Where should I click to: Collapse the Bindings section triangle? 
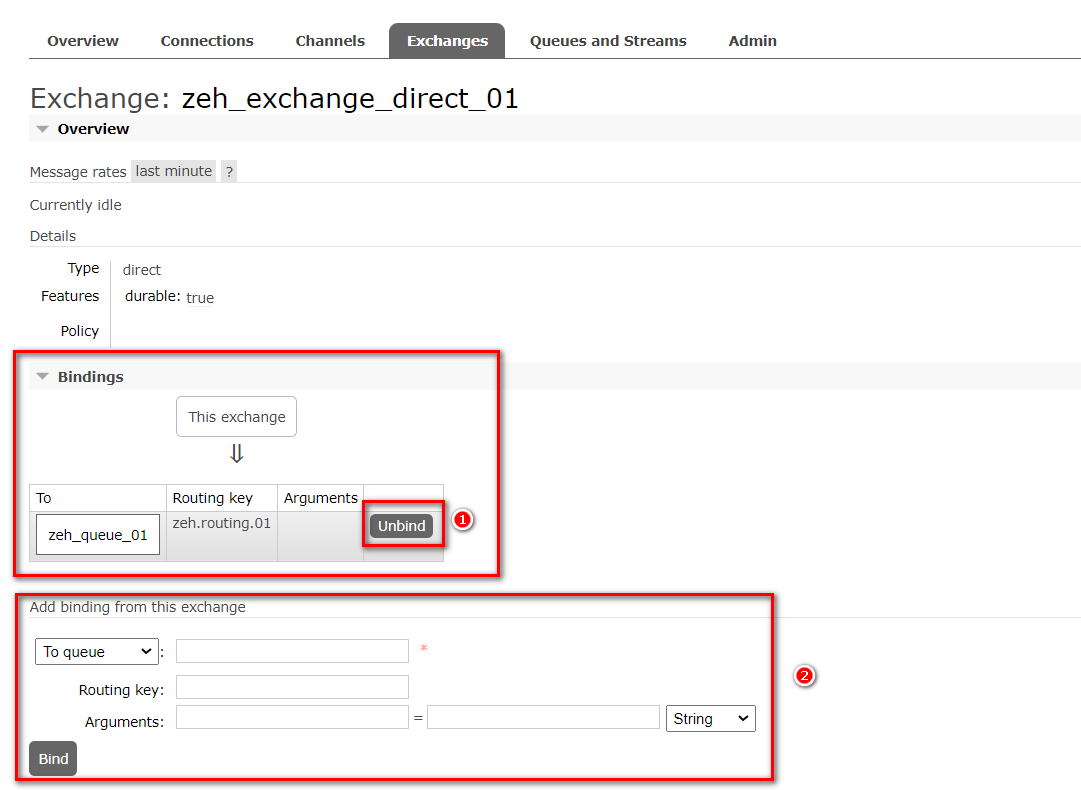(43, 377)
